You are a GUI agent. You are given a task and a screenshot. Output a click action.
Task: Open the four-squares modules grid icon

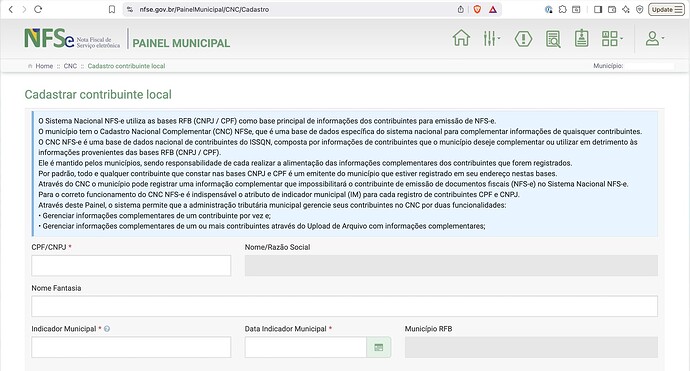[x=609, y=39]
